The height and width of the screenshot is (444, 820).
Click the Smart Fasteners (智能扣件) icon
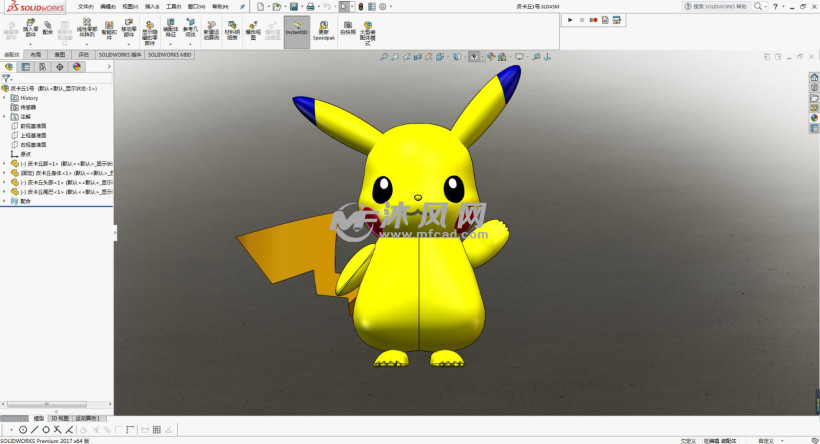click(x=109, y=30)
